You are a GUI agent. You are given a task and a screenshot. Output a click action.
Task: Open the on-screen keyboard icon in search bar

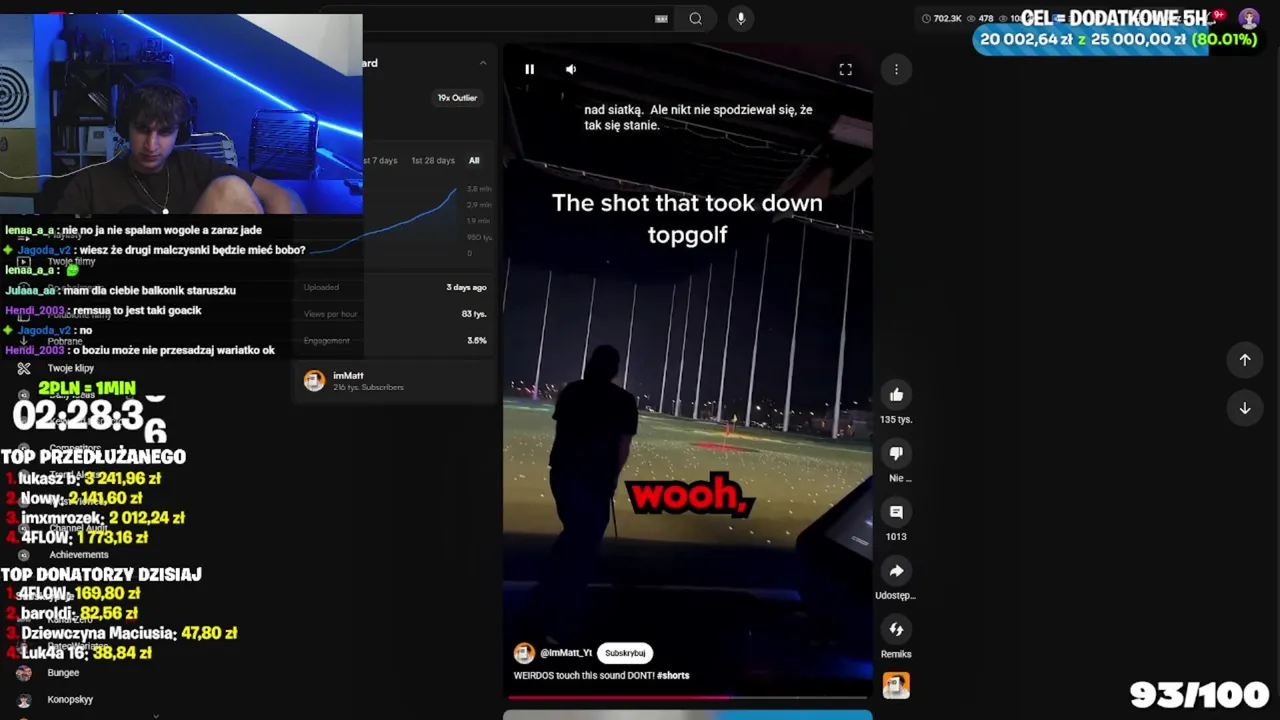coord(661,18)
